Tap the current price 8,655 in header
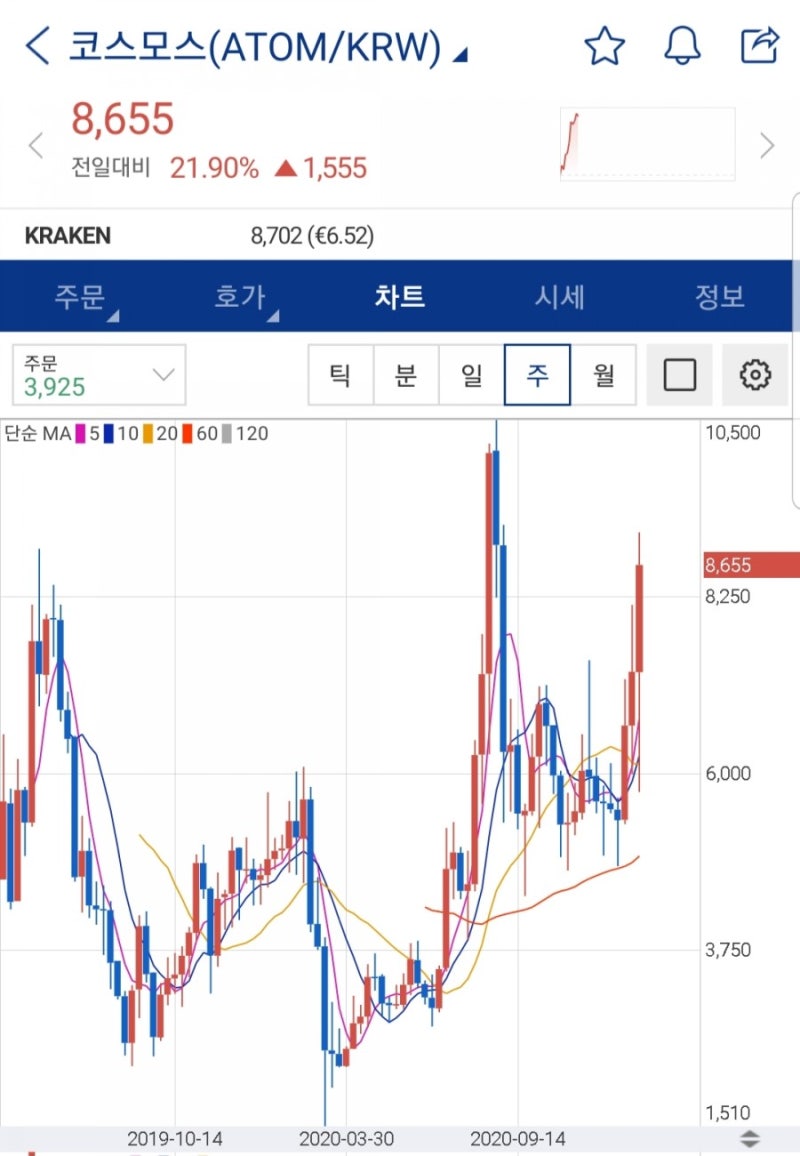This screenshot has width=800, height=1156. coord(122,119)
